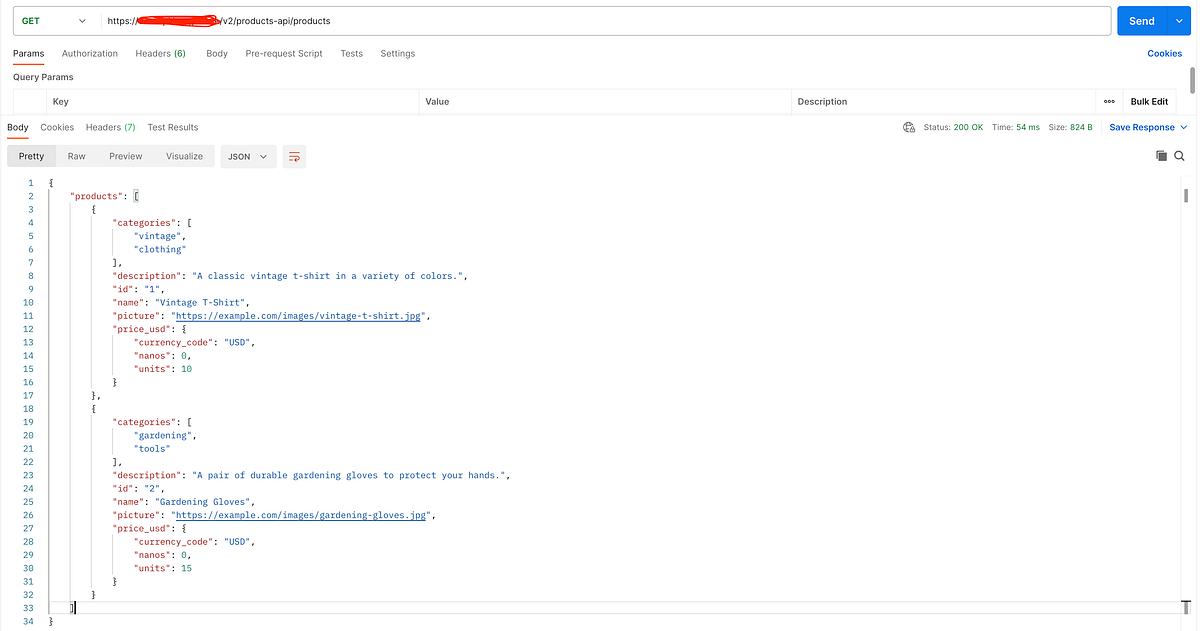Switch to the Raw response view
The image size is (1200, 631).
point(76,156)
